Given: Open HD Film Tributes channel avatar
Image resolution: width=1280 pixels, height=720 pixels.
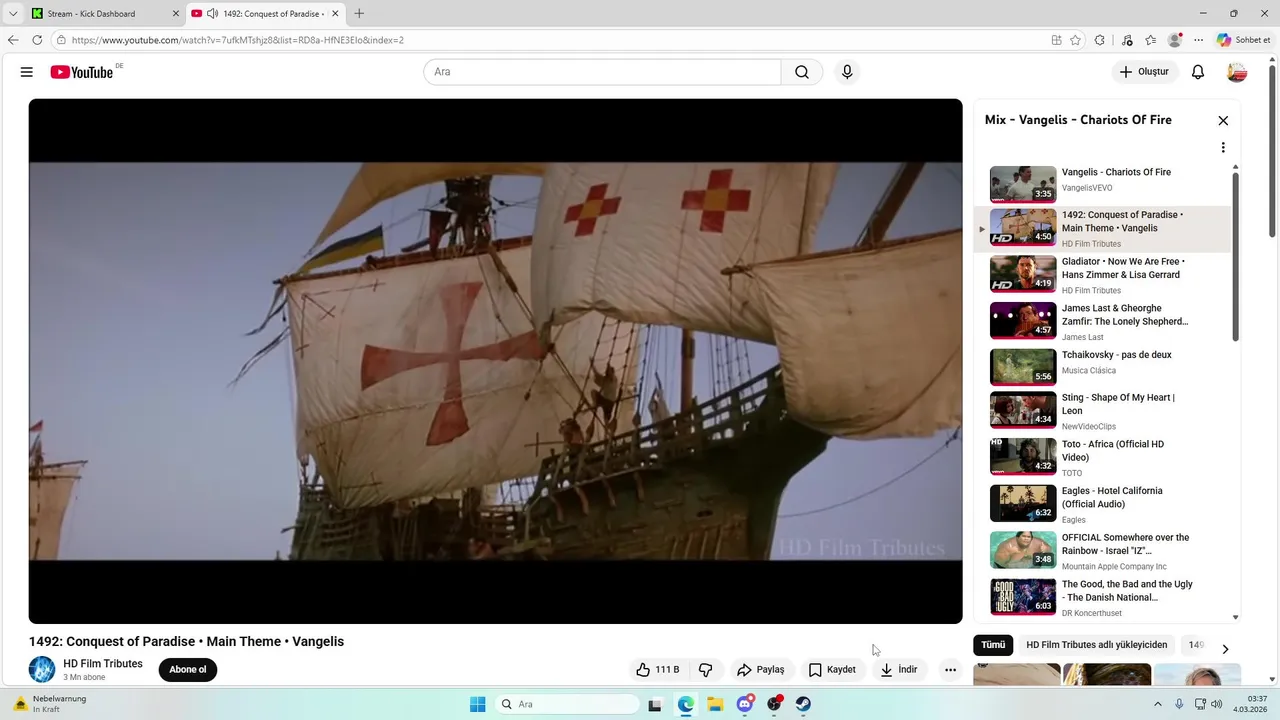Looking at the screenshot, I should pyautogui.click(x=42, y=670).
